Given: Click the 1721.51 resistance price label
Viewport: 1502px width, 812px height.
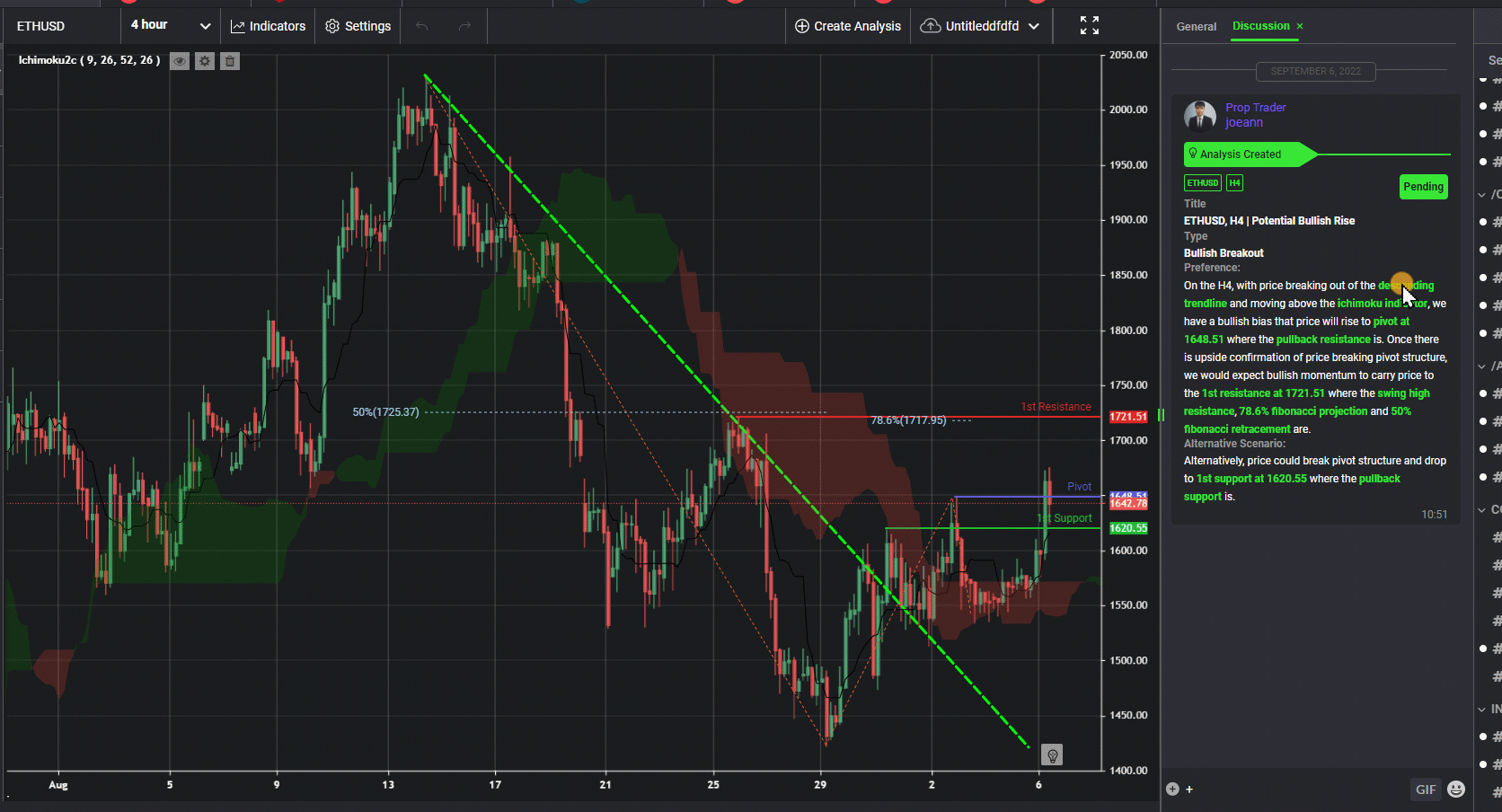Looking at the screenshot, I should point(1128,417).
